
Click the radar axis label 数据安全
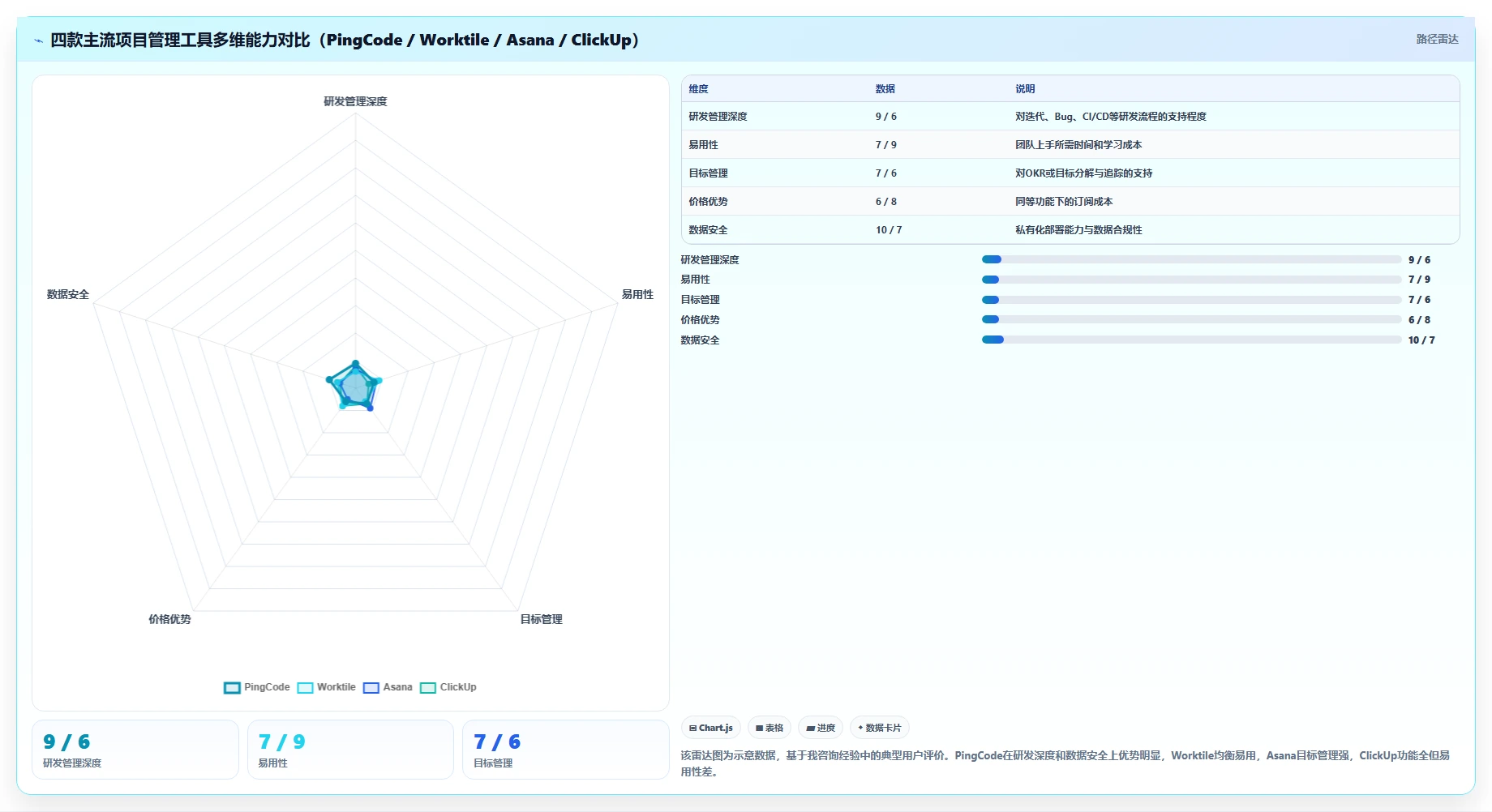point(68,294)
